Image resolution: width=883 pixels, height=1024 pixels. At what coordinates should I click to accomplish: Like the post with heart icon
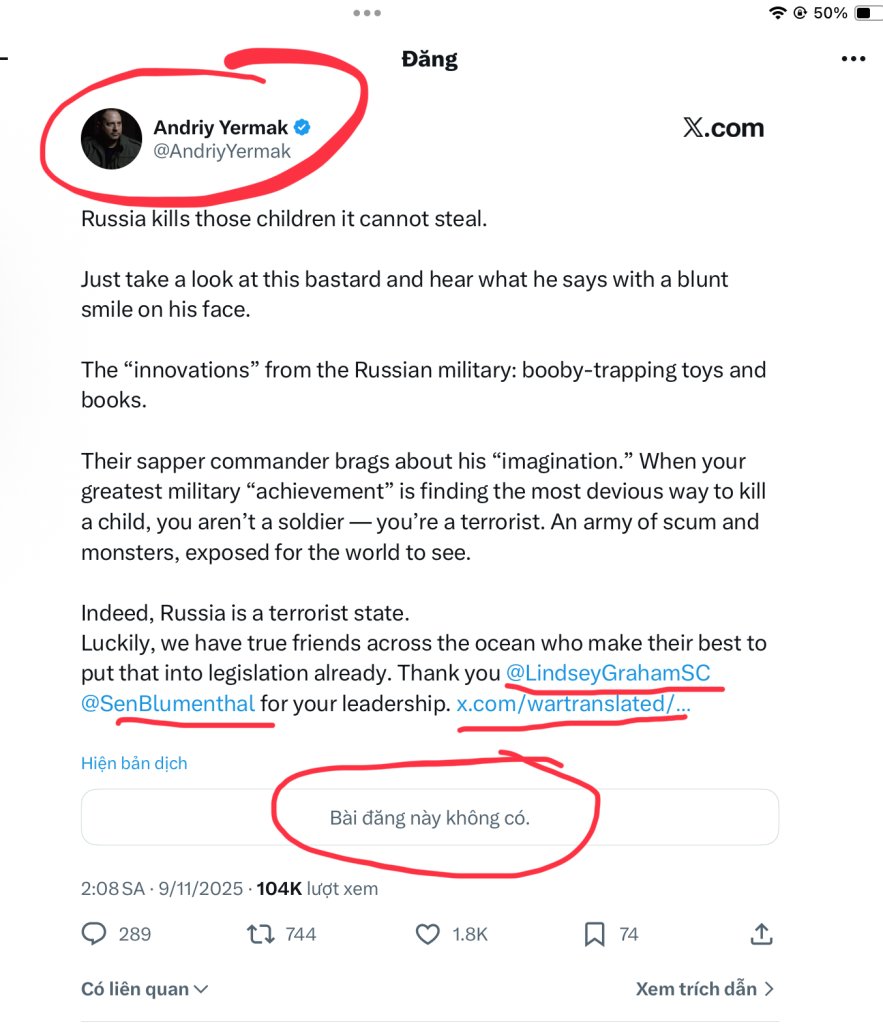click(427, 934)
